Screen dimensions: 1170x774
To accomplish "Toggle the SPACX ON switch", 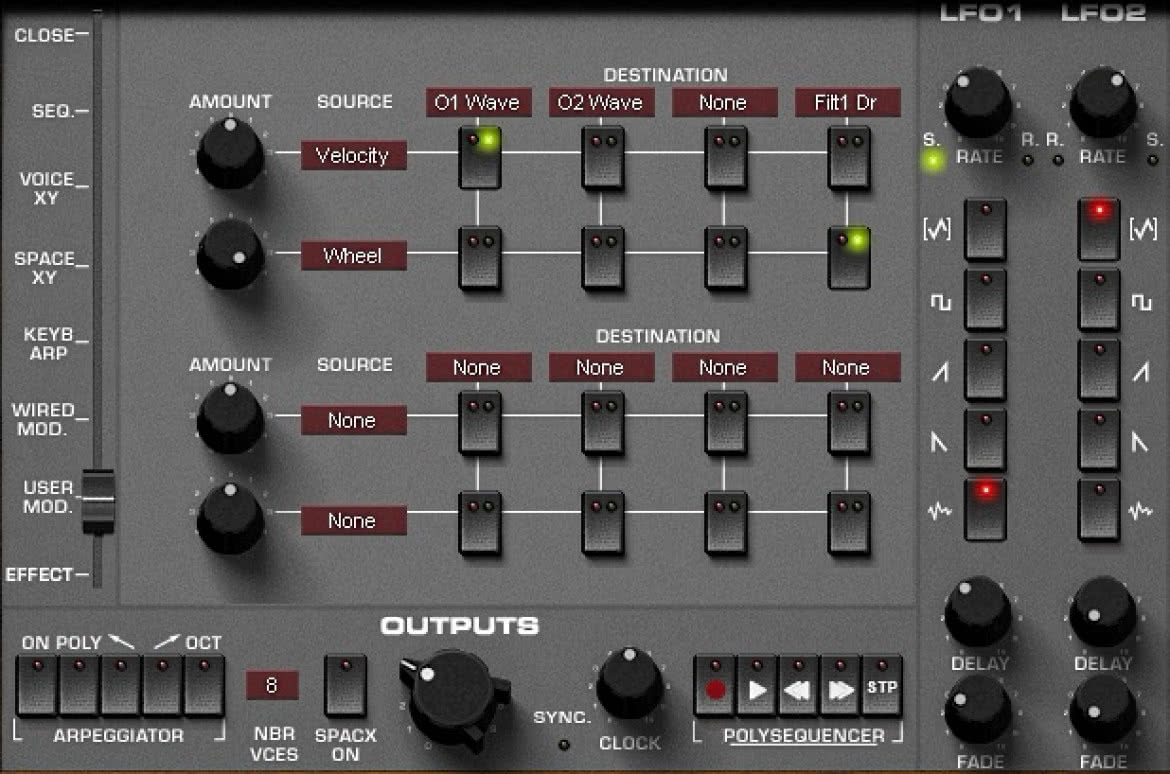I will 345,684.
